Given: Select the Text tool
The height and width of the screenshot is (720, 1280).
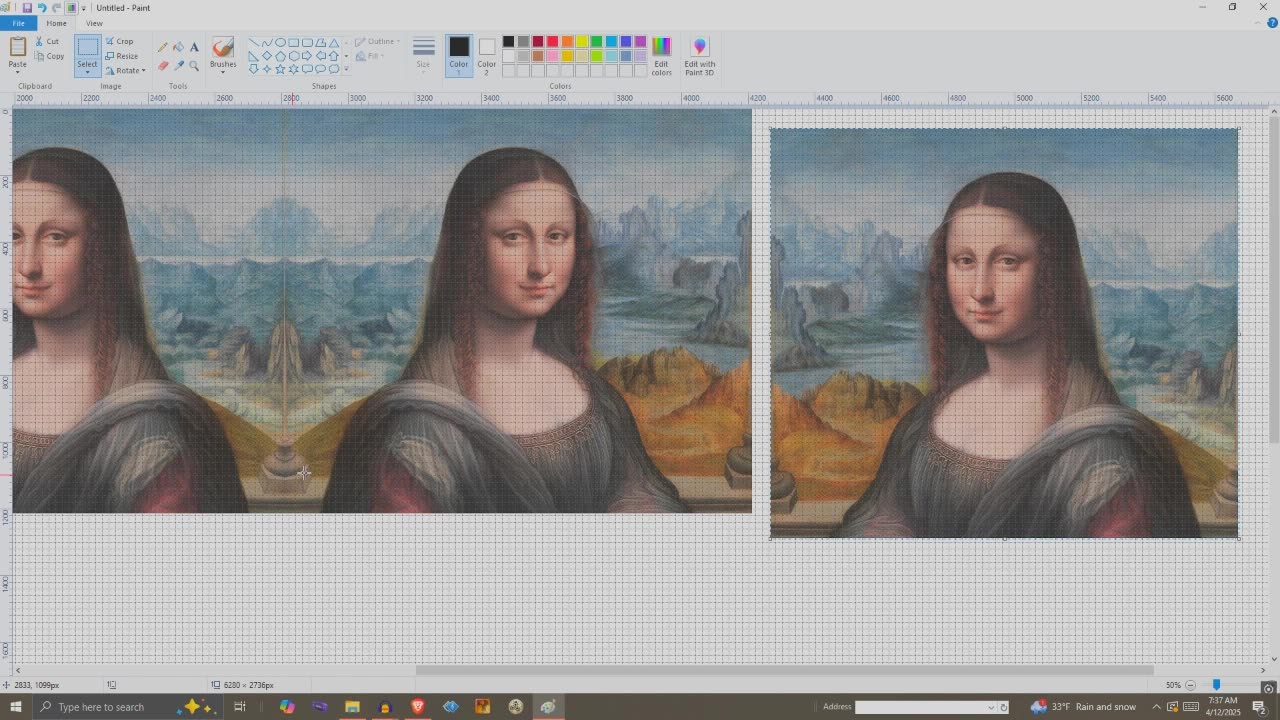Looking at the screenshot, I should pos(194,47).
